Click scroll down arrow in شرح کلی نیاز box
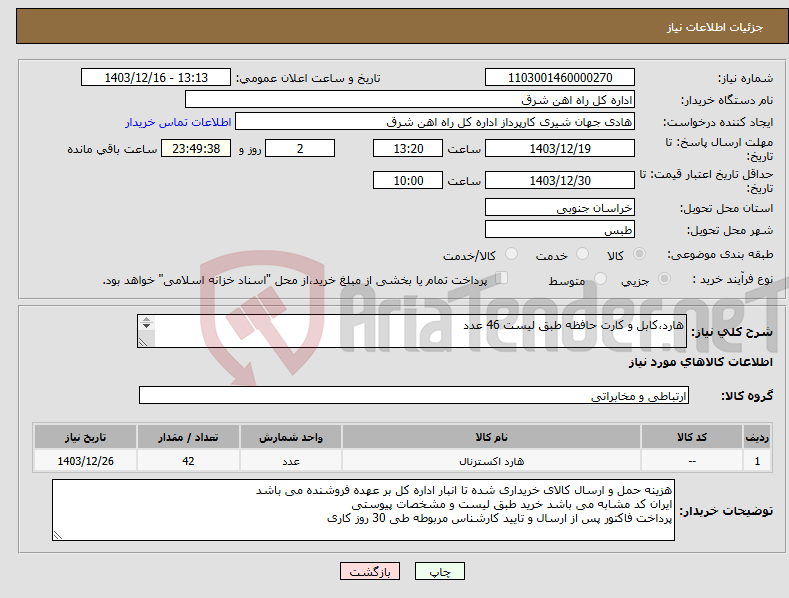Screen dimensions: 789x598 146,326
